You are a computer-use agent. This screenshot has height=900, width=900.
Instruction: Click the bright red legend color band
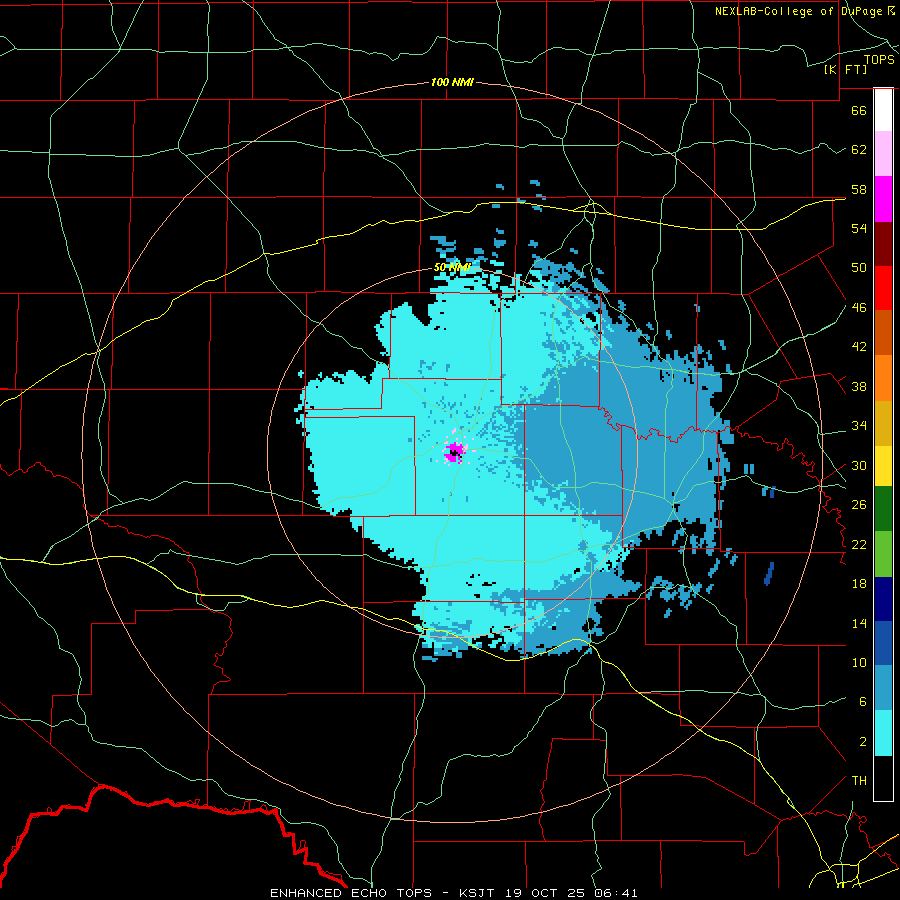pos(883,288)
